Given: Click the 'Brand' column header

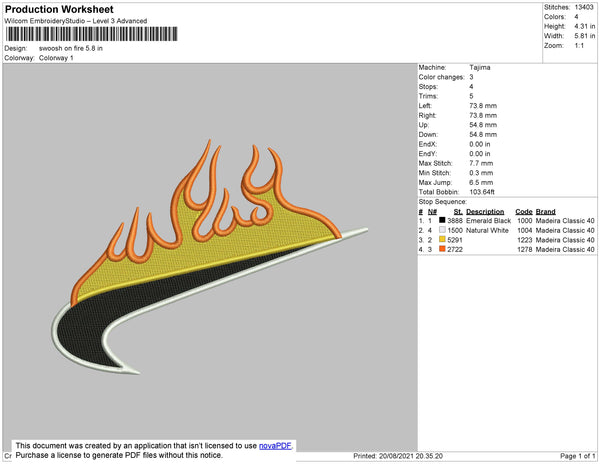Looking at the screenshot, I should coord(546,212).
